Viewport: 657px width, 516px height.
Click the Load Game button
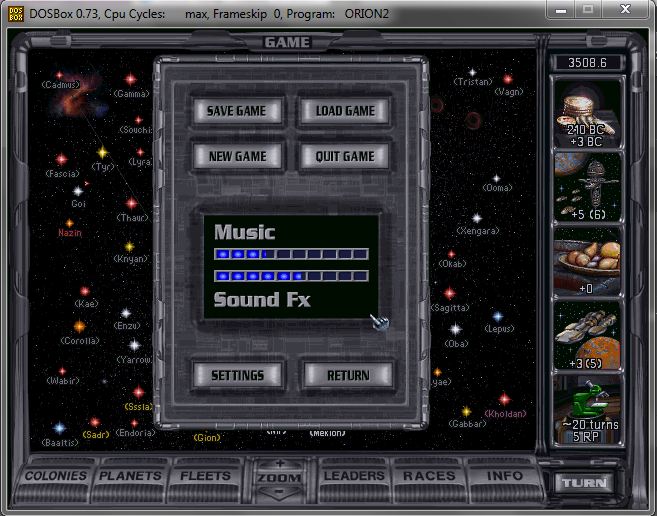(345, 111)
